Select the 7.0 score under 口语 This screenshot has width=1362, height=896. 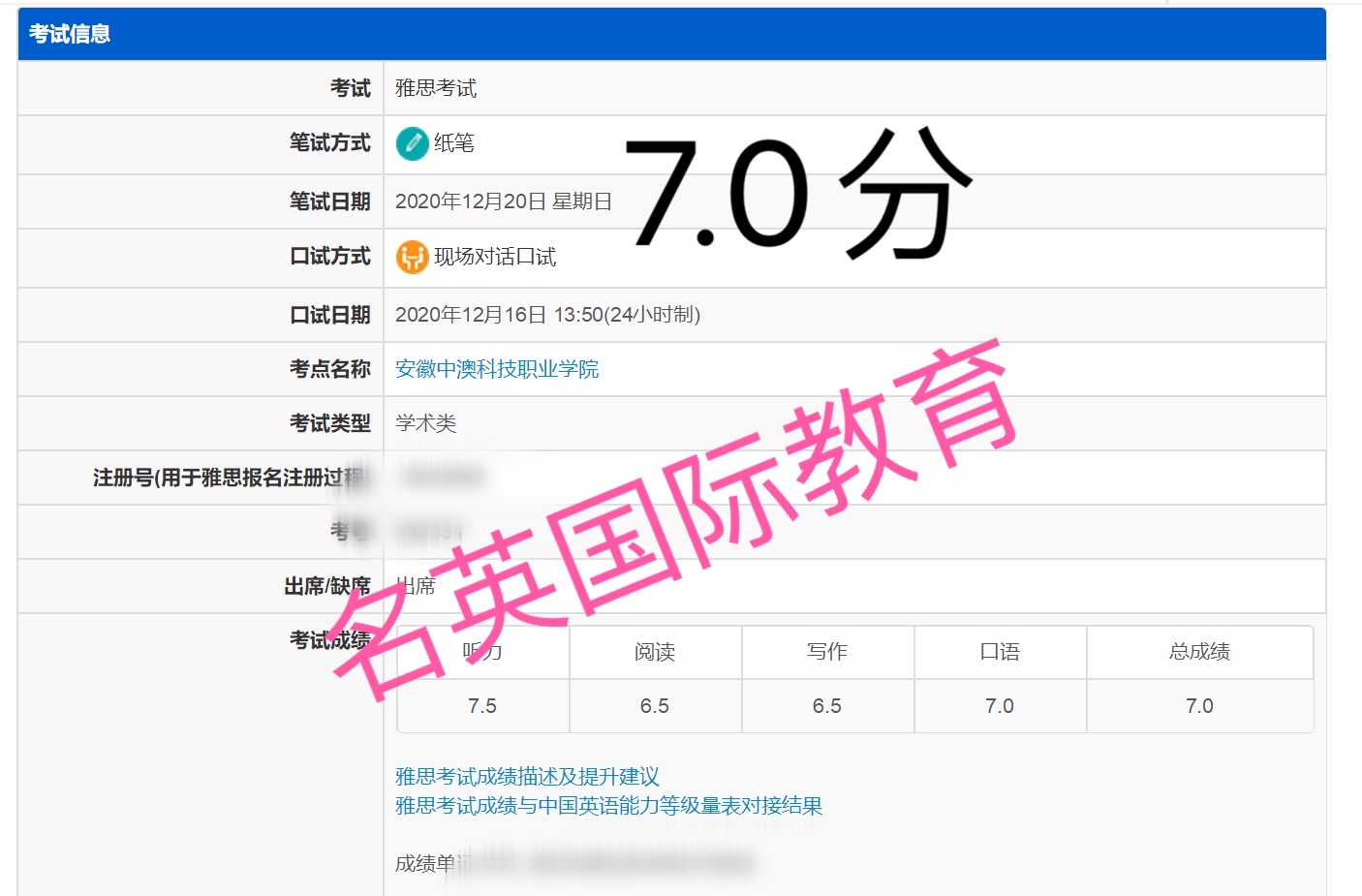pyautogui.click(x=1000, y=706)
